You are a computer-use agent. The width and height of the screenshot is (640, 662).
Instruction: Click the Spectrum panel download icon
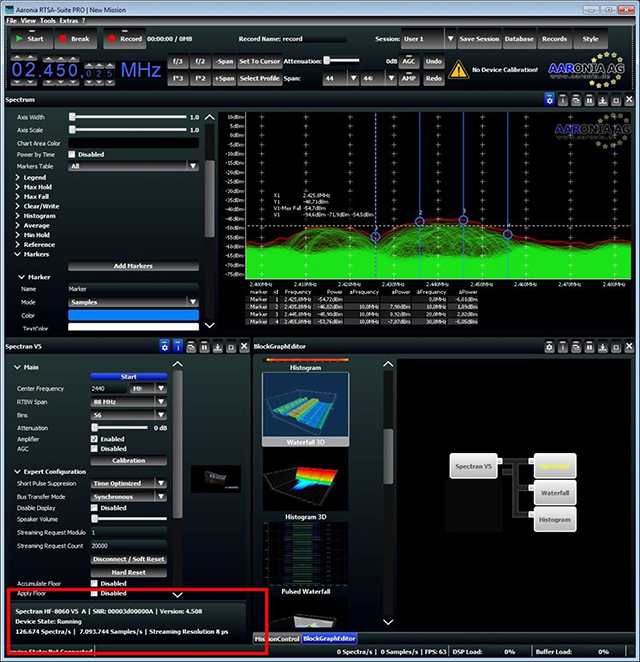603,100
